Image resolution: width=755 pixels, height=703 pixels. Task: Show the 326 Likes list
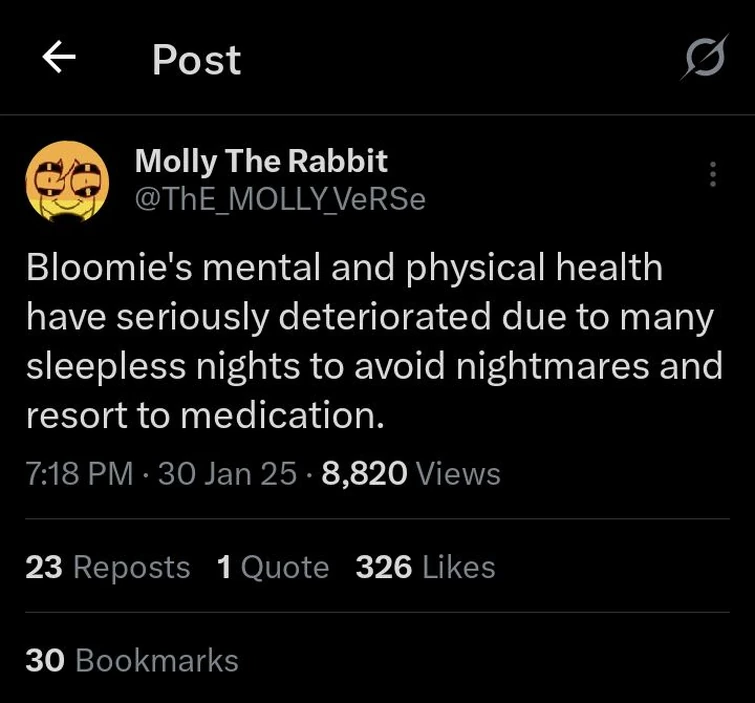pyautogui.click(x=425, y=567)
